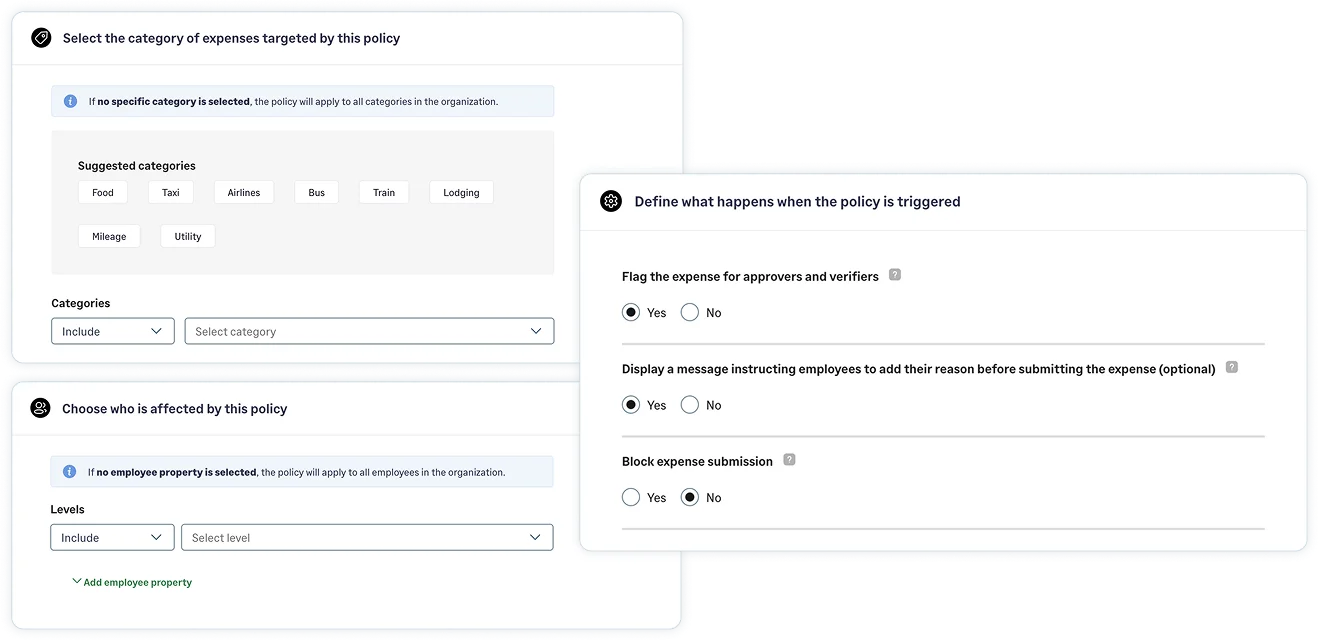Screen dimensions: 1319x641
Task: Click the info icon about no specific category
Action: (70, 100)
